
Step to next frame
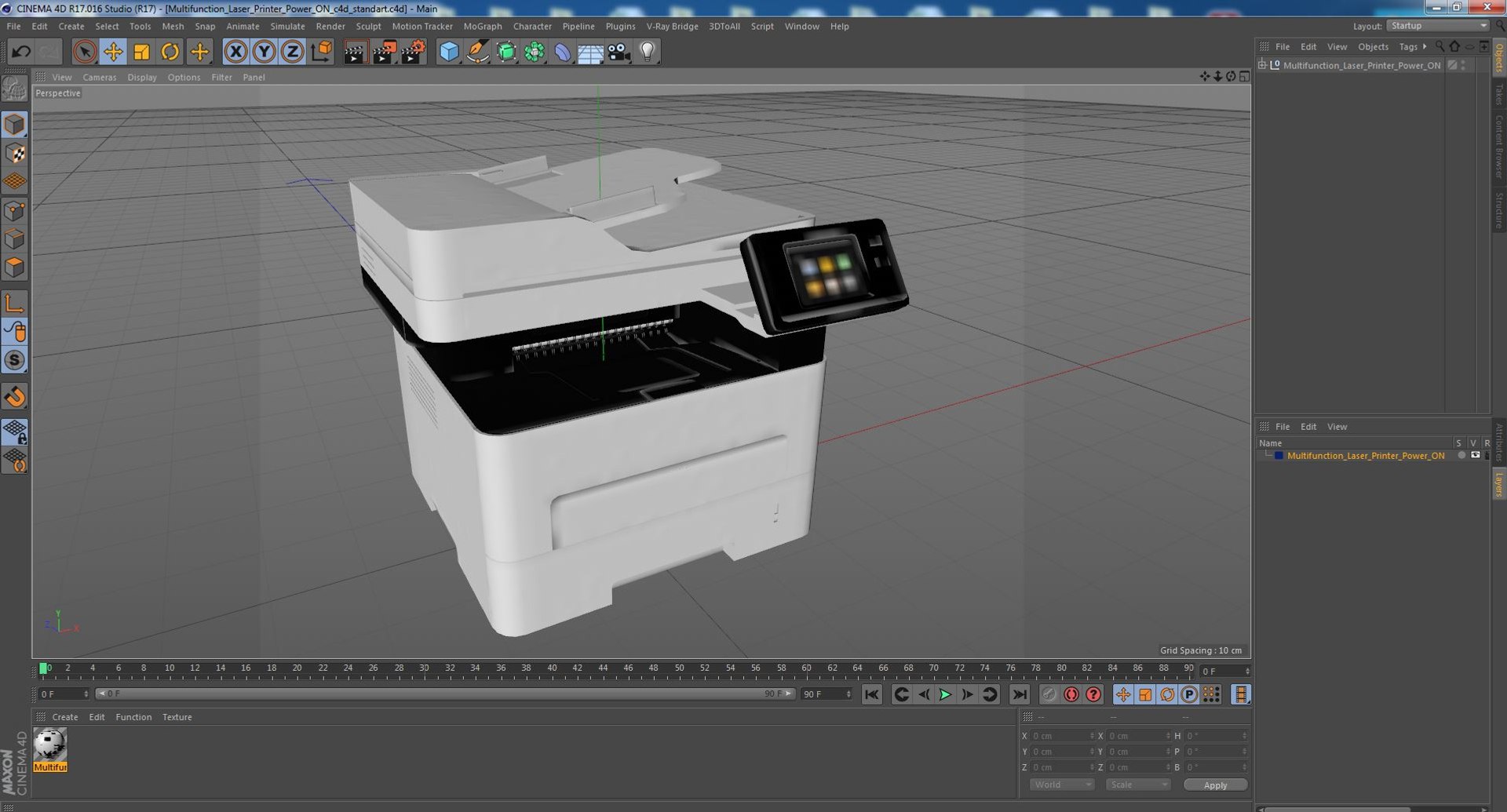tap(967, 694)
